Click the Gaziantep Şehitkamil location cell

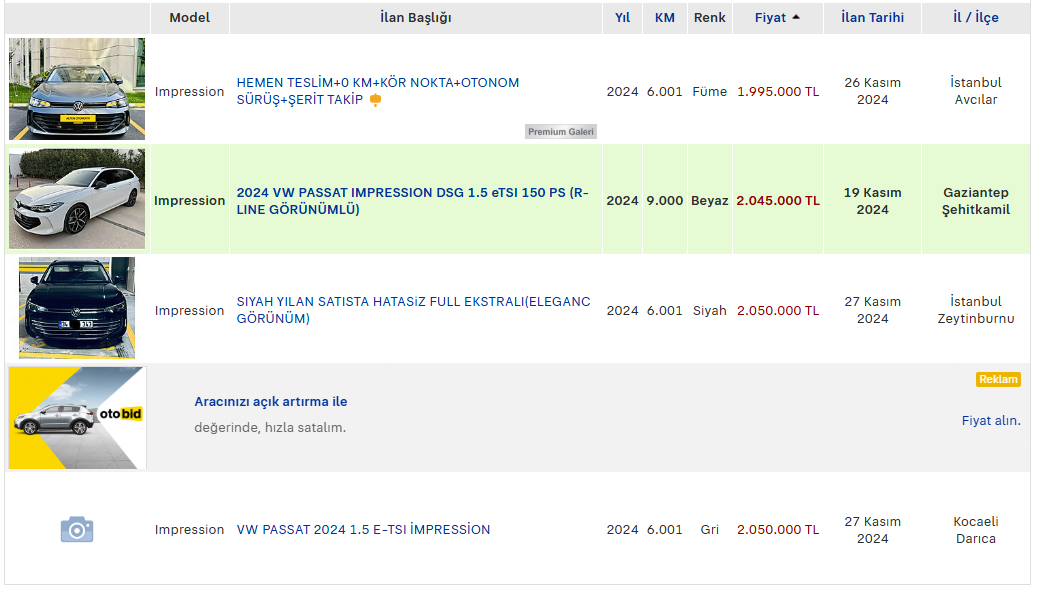(x=975, y=201)
